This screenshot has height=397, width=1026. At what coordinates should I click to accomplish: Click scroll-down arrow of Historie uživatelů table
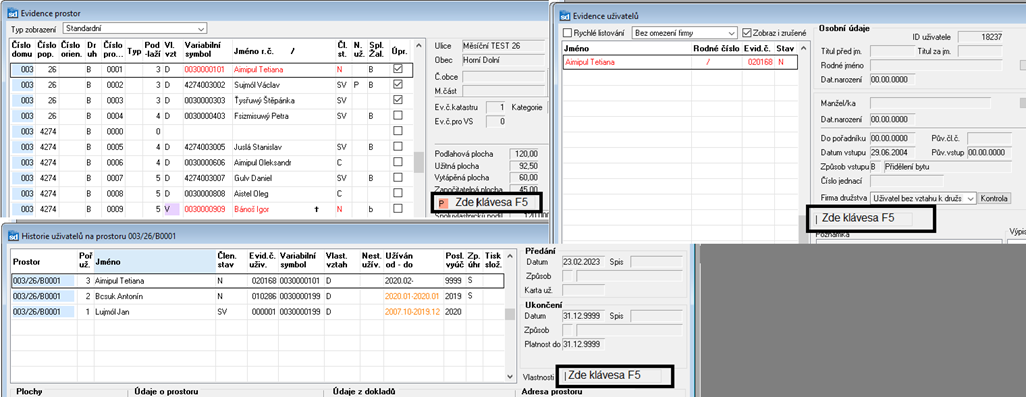pyautogui.click(x=509, y=376)
